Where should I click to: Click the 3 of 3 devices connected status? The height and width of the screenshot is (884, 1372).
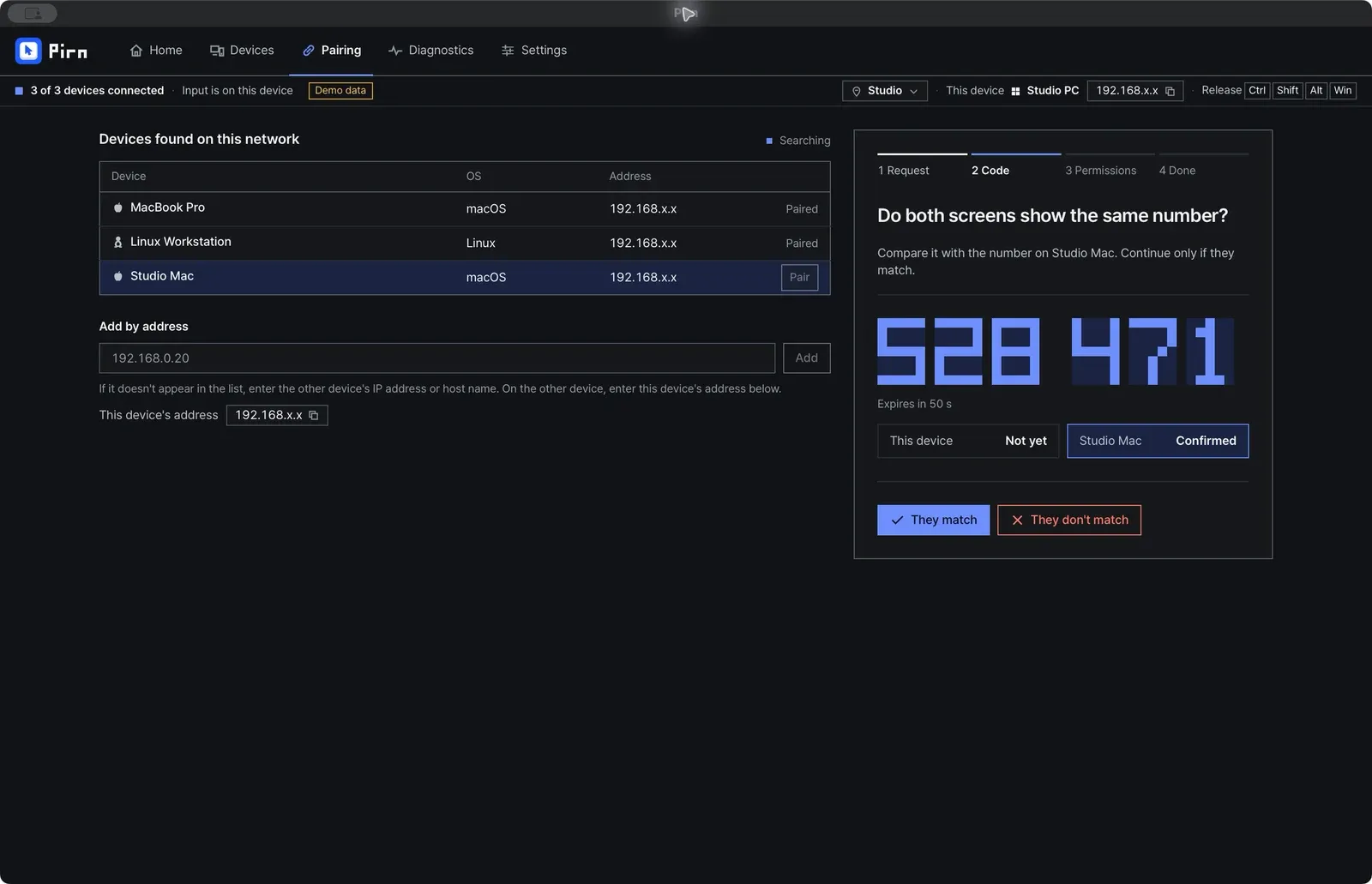coord(89,91)
